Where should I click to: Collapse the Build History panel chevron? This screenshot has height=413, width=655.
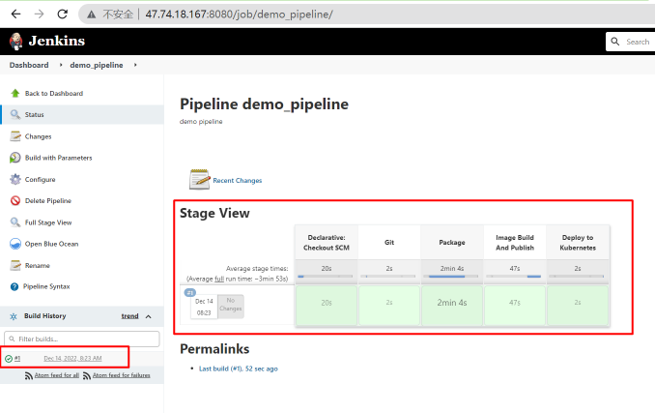pos(149,316)
